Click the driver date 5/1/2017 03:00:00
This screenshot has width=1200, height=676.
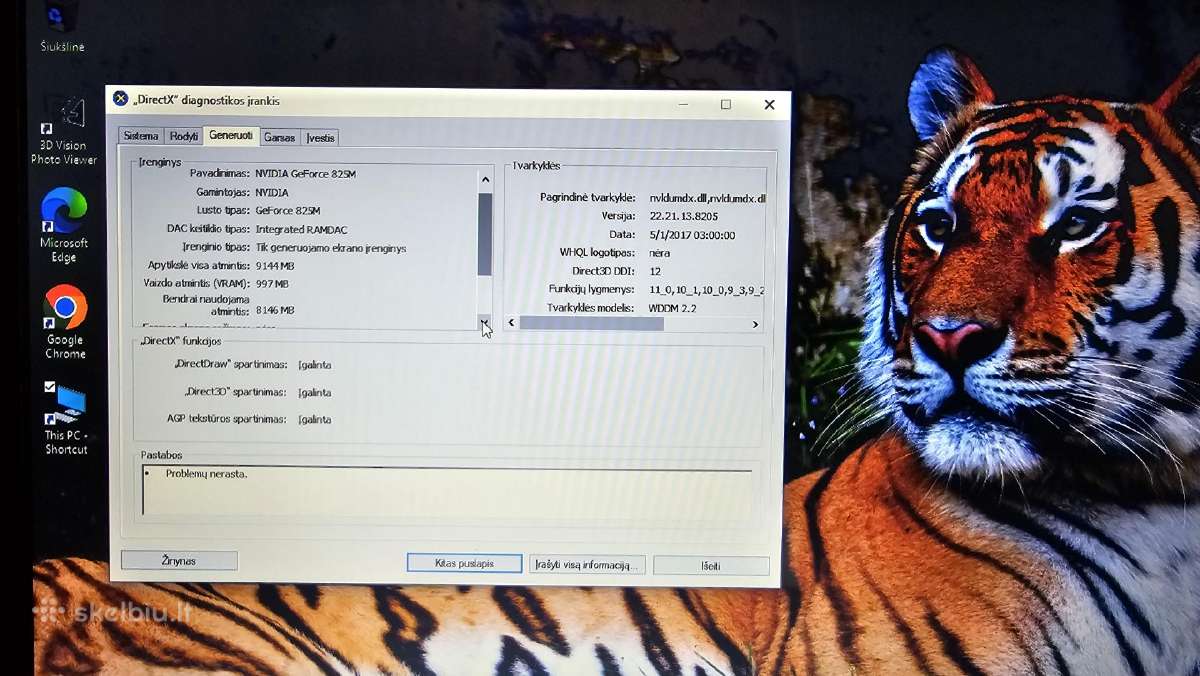pos(692,235)
